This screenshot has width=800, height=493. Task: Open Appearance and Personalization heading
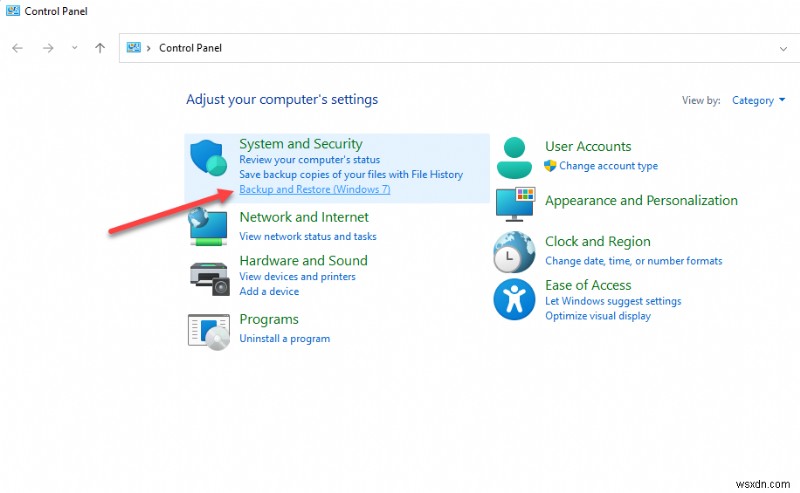[641, 201]
